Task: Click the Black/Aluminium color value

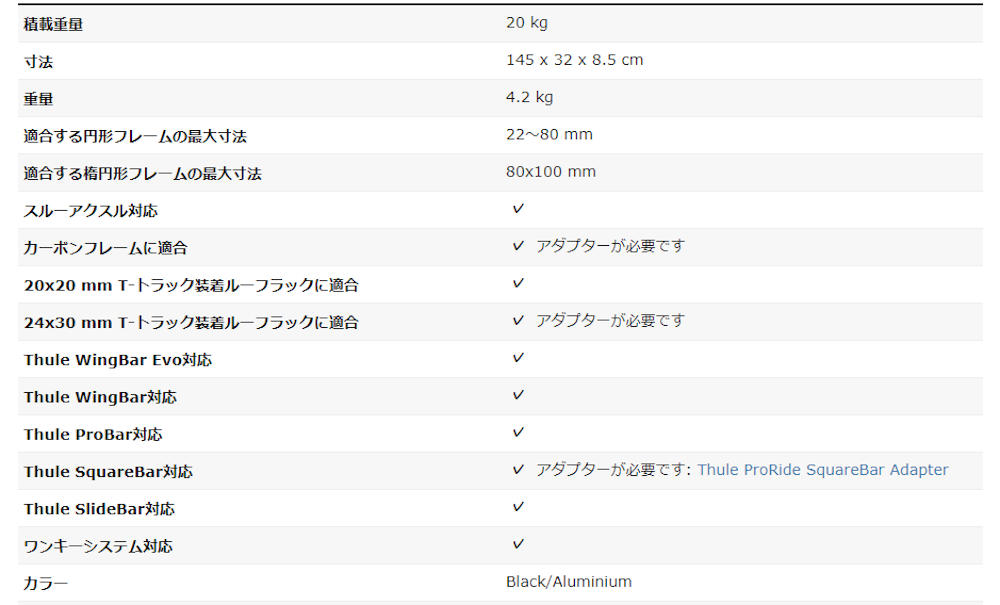Action: pos(569,581)
